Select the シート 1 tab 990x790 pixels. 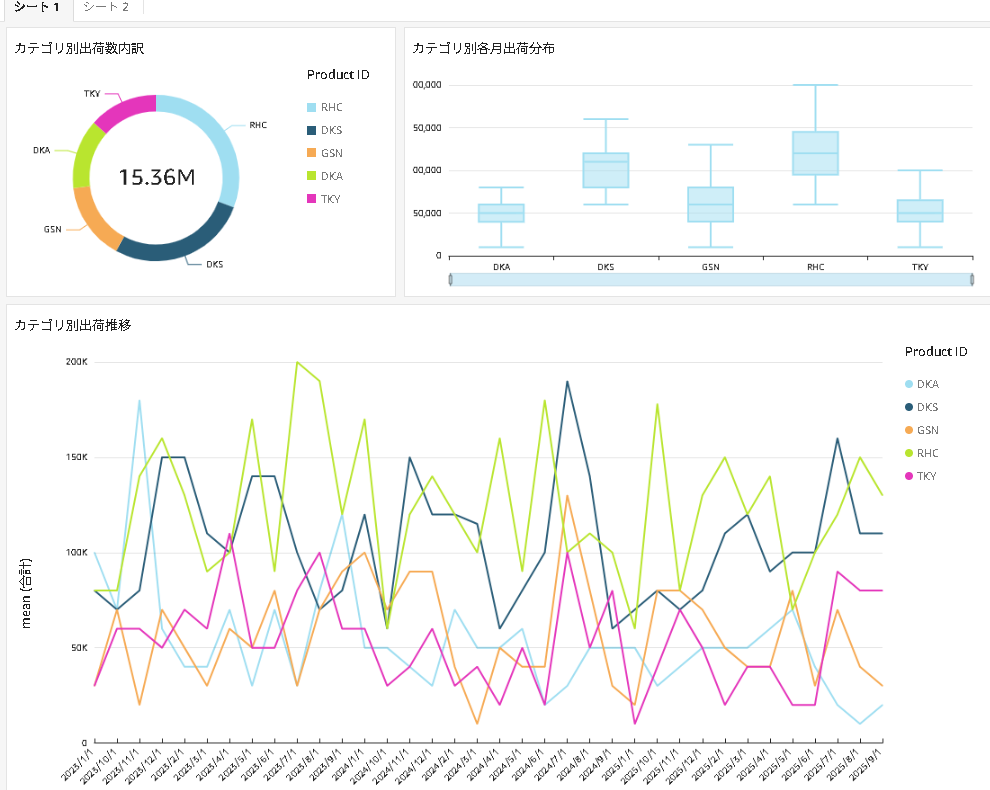pos(36,7)
